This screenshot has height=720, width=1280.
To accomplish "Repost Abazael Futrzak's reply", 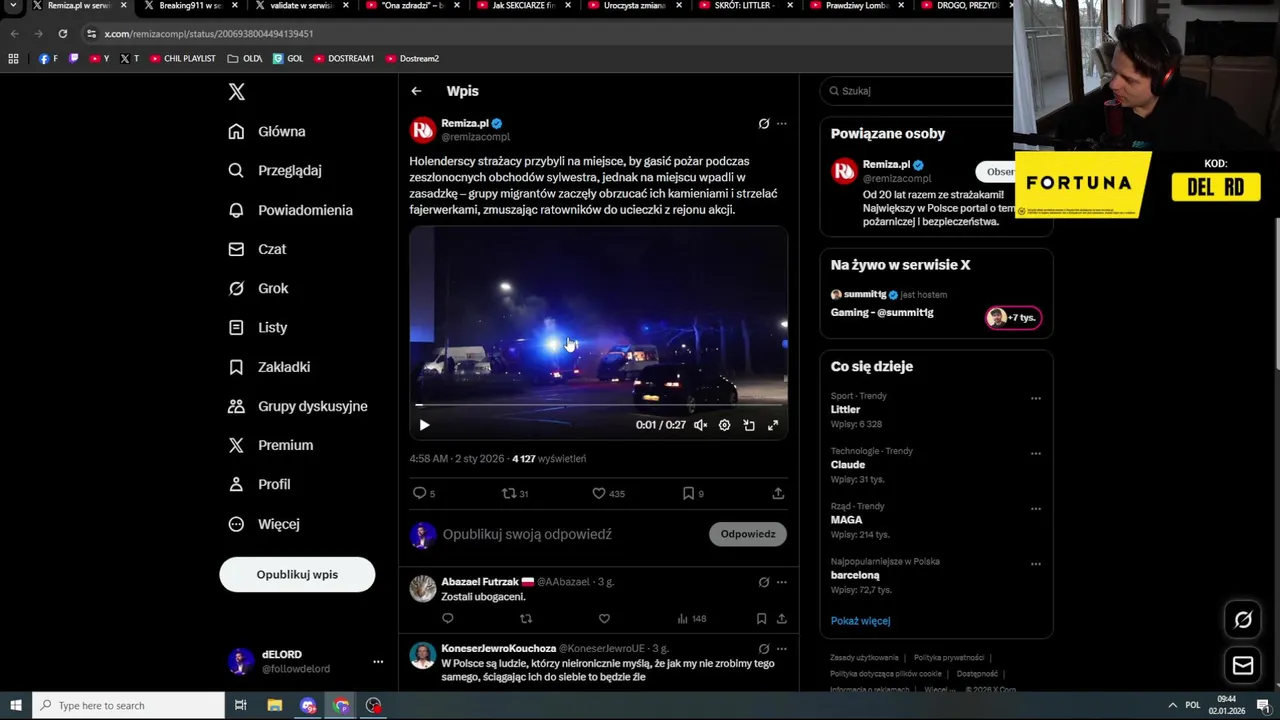I will pyautogui.click(x=526, y=619).
